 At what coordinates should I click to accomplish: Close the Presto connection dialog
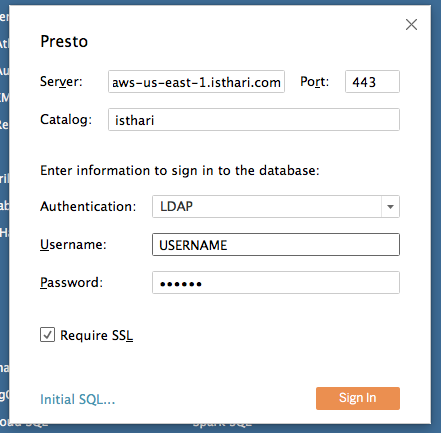click(411, 24)
